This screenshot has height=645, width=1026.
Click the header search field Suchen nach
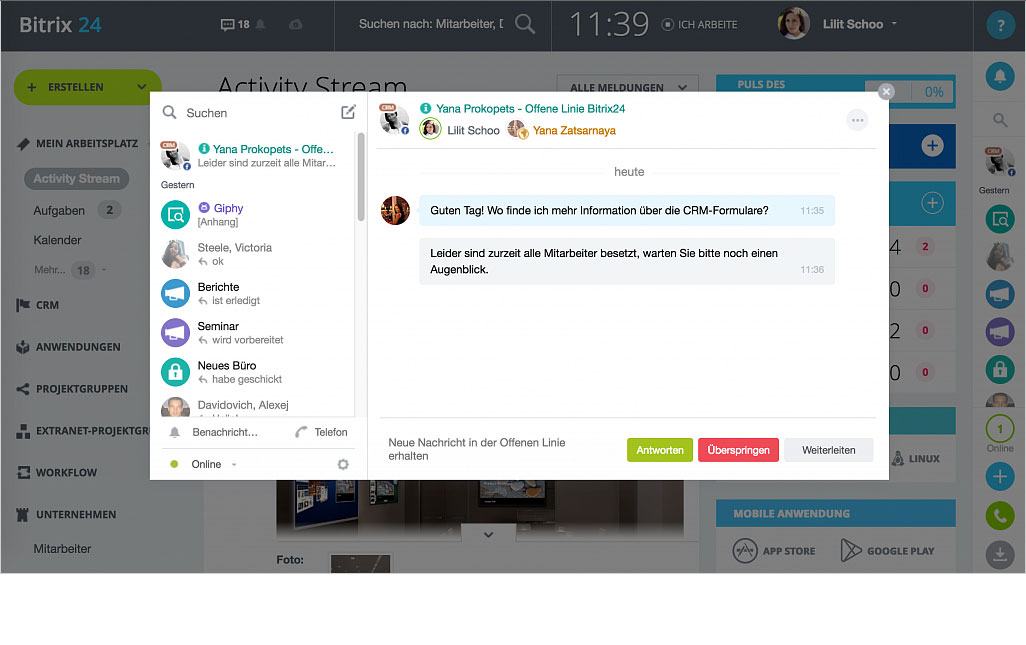[x=431, y=24]
